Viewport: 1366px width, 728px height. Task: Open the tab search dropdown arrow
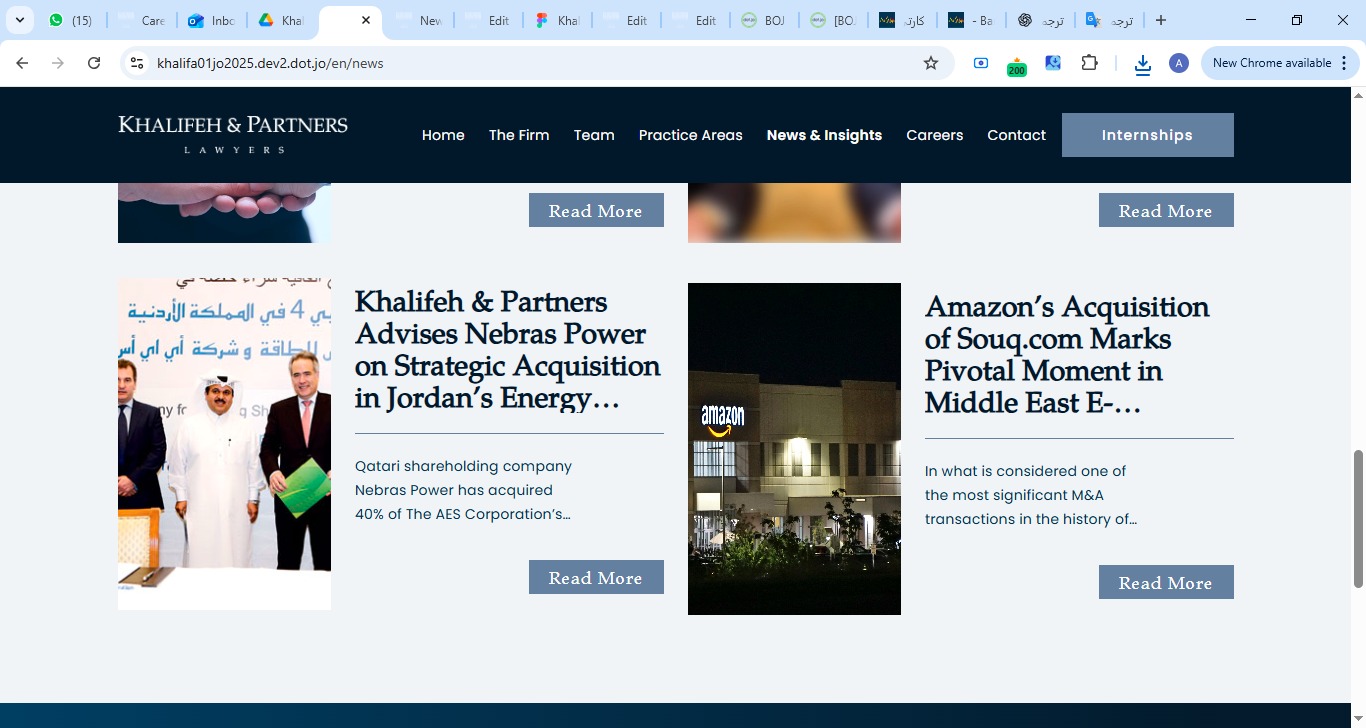tap(19, 20)
